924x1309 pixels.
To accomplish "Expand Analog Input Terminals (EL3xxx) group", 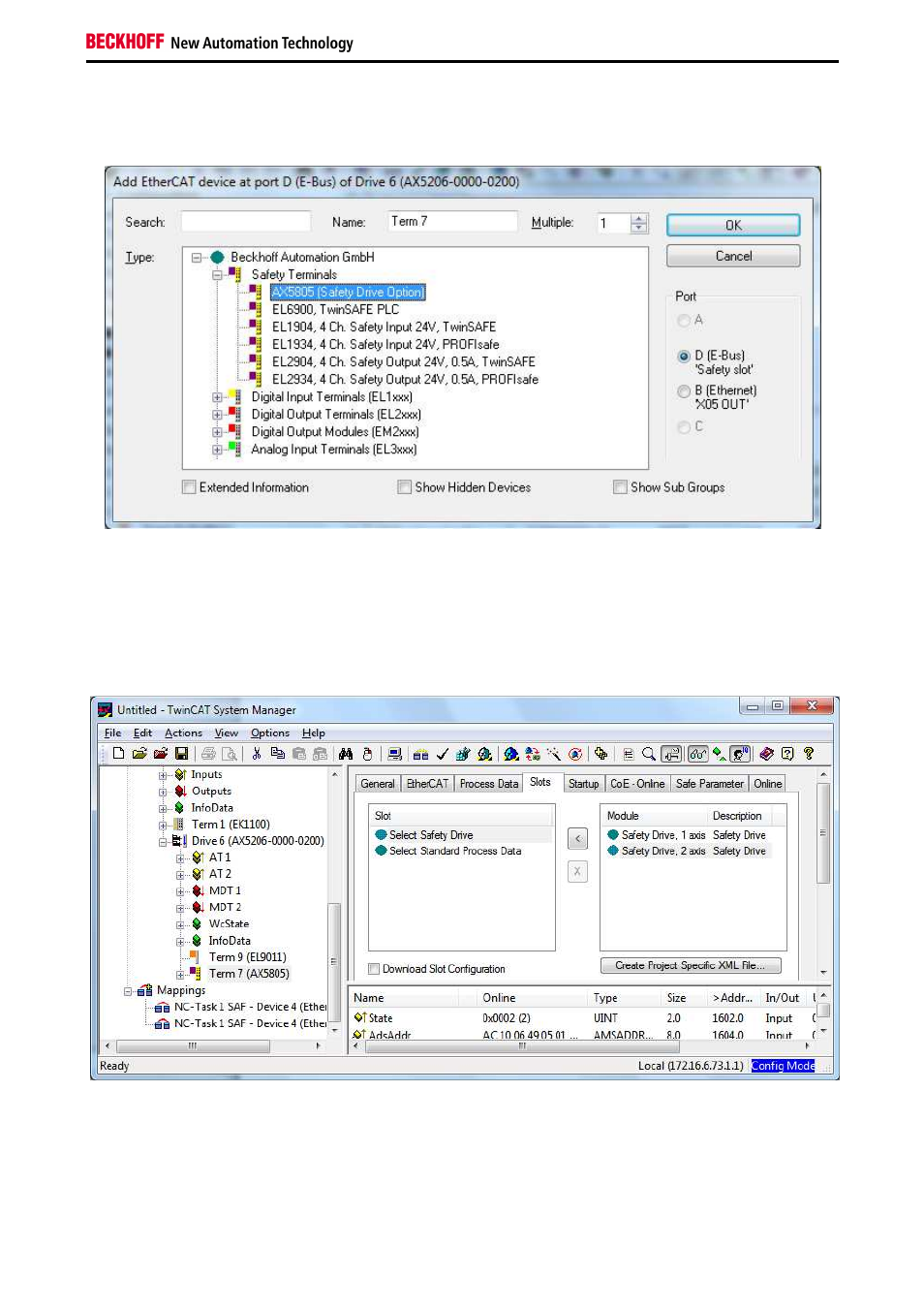I will 218,450.
